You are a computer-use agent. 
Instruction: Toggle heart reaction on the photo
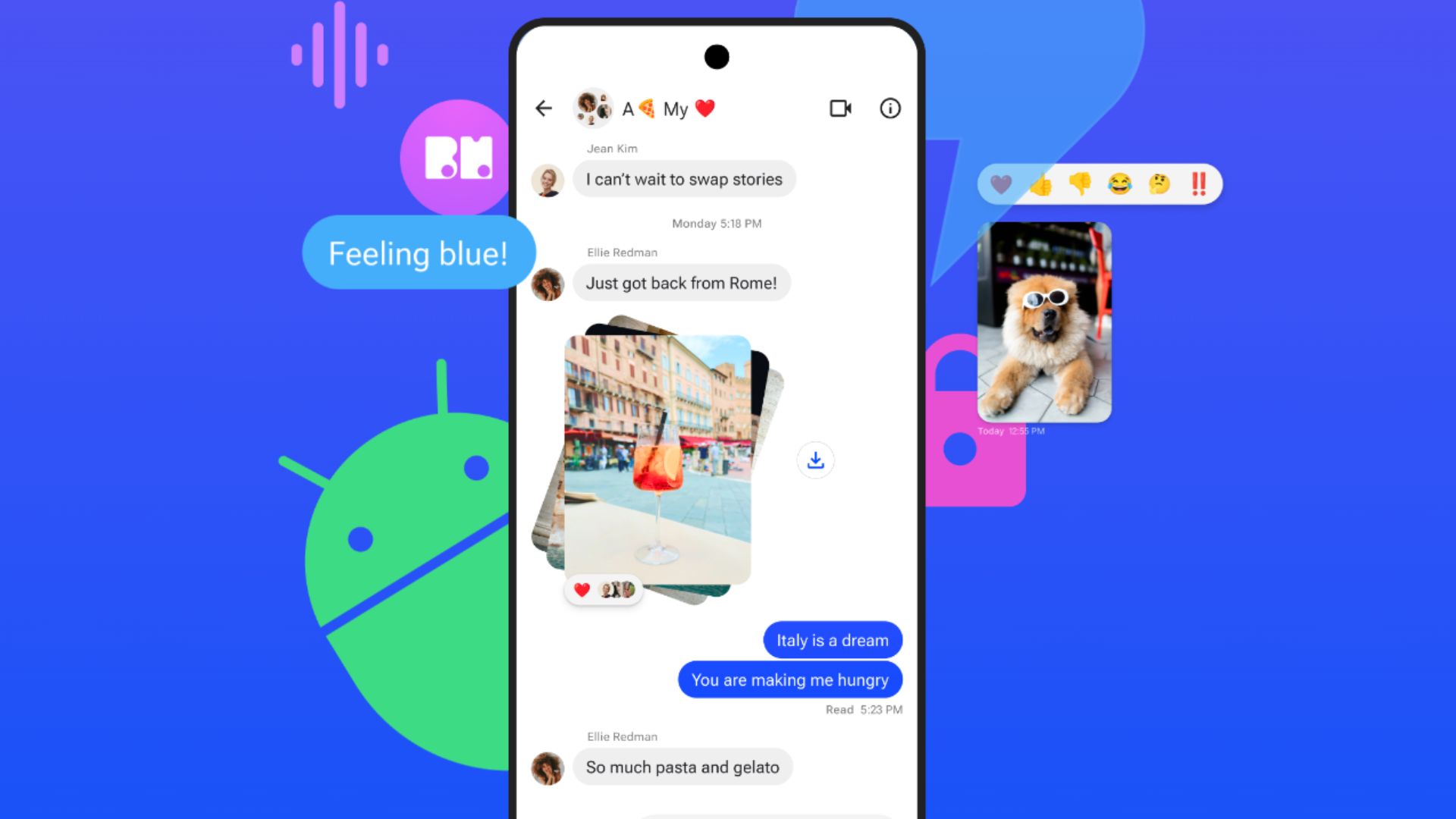(580, 589)
